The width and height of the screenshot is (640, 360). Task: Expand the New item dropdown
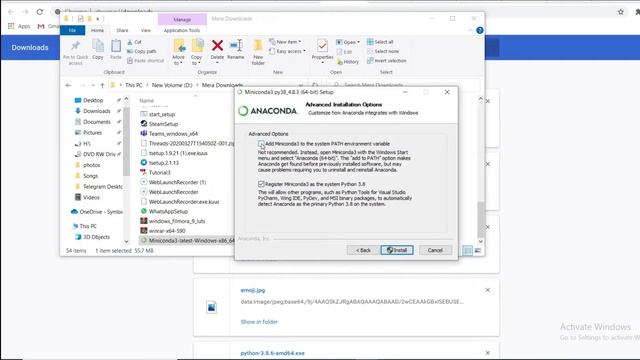pyautogui.click(x=285, y=42)
